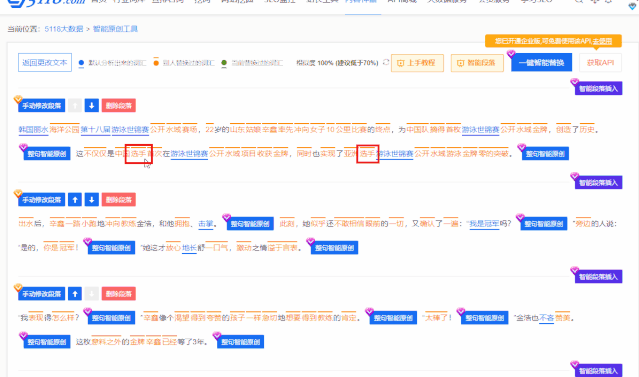Click 整句智能原创 after '等了3年'
This screenshot has height=377, width=639.
[240, 342]
